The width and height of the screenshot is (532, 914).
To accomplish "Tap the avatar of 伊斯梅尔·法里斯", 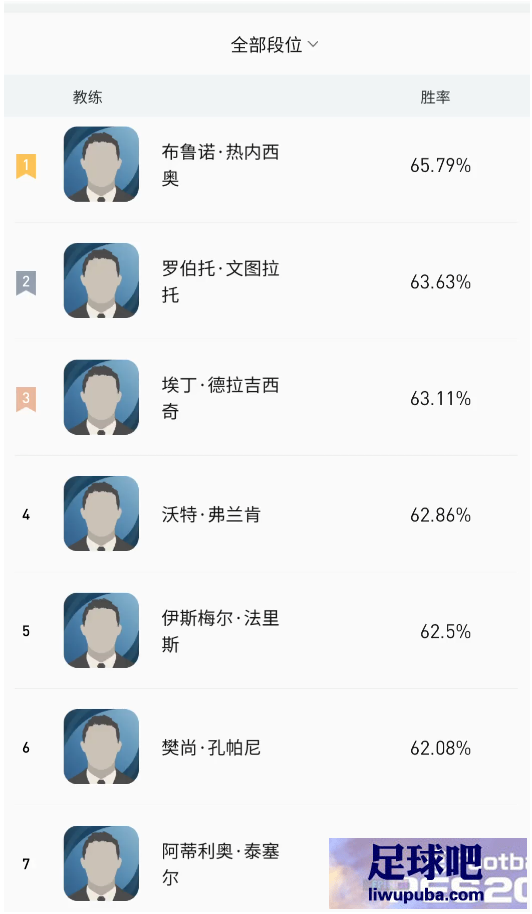I will coord(101,631).
